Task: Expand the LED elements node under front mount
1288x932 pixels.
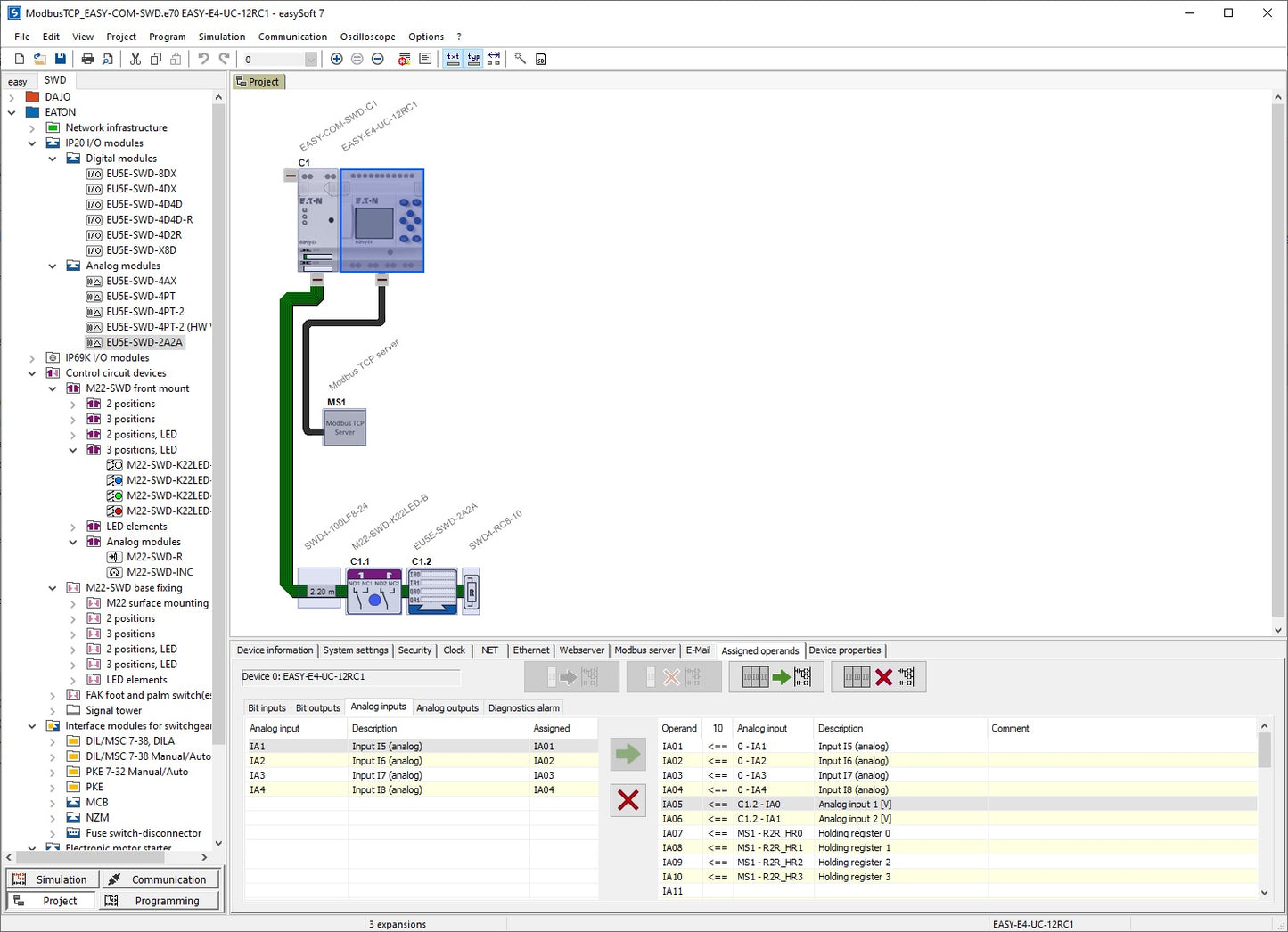Action: point(73,527)
